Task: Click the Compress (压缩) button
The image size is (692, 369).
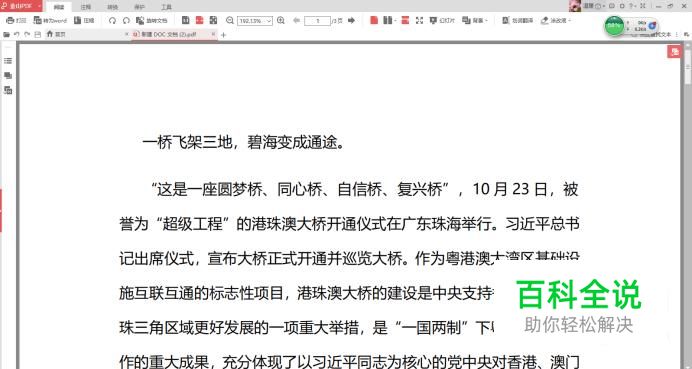Action: coord(84,20)
